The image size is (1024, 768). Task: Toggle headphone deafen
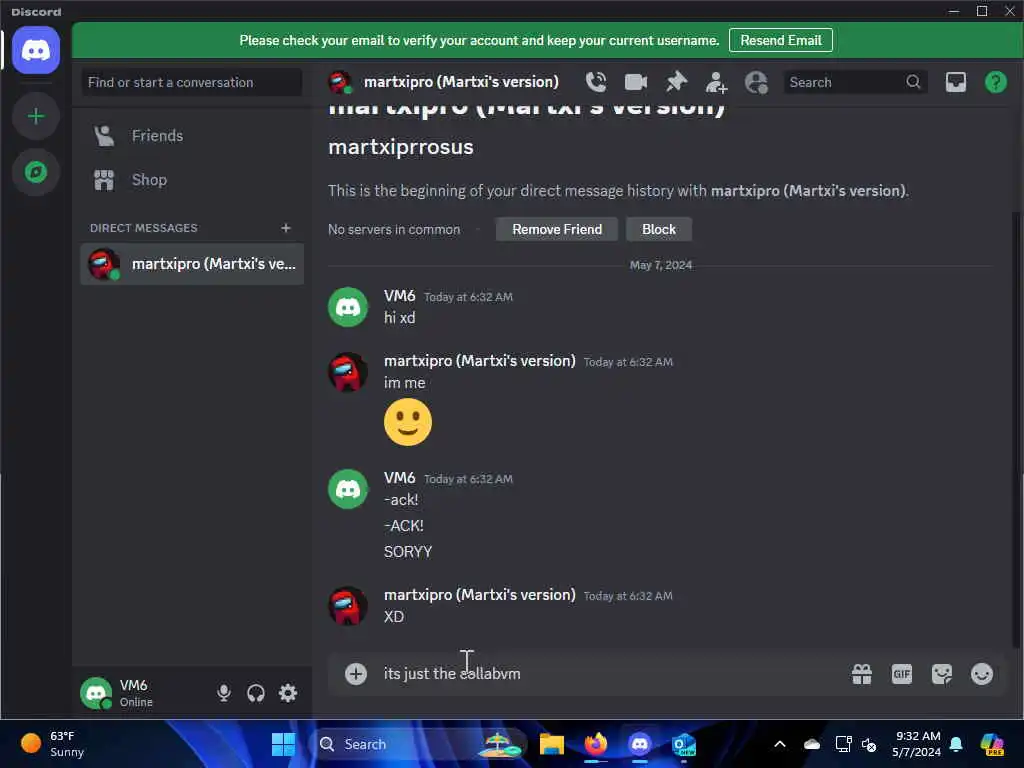click(255, 693)
